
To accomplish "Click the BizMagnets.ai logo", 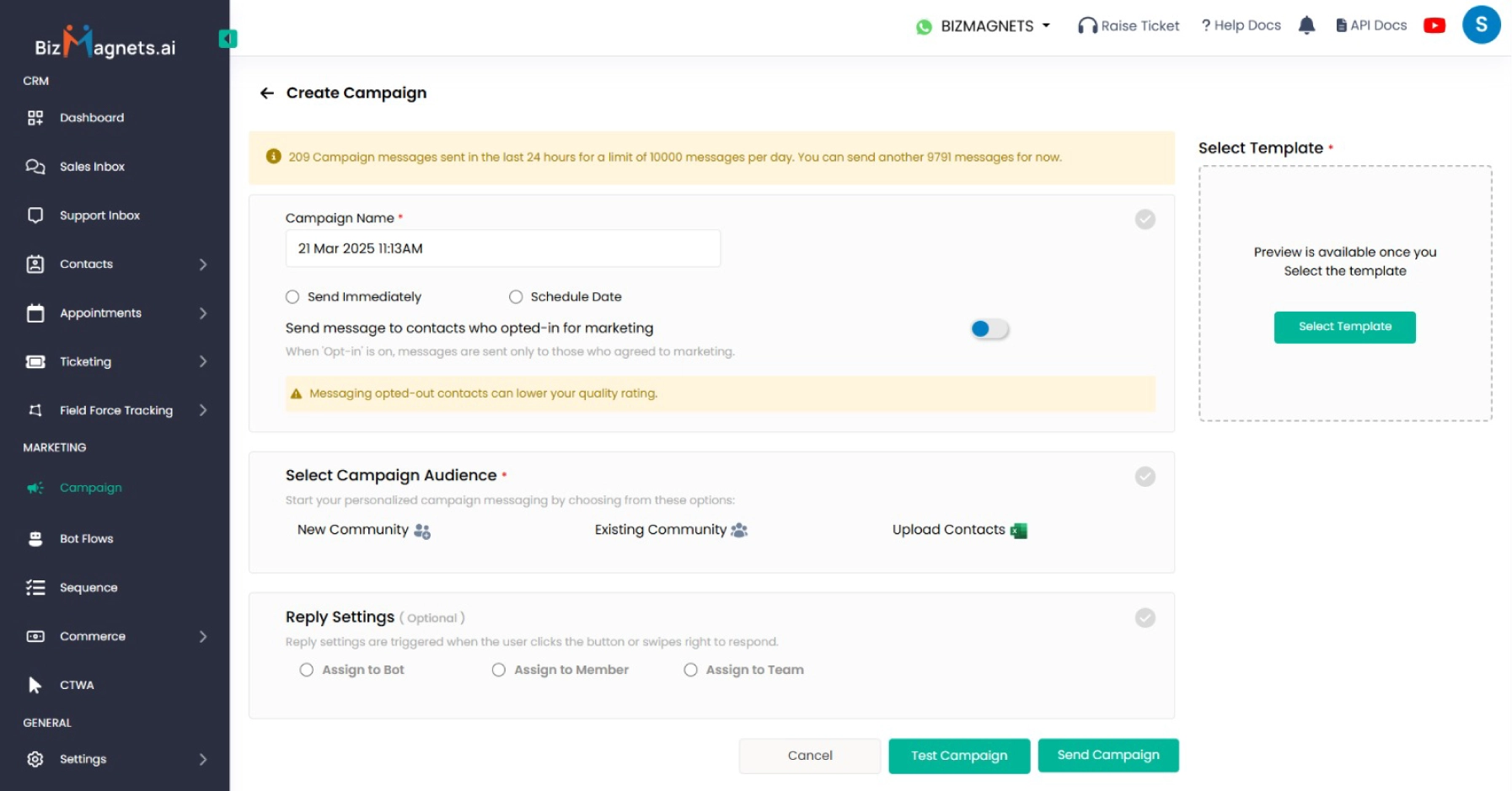I will coord(105,42).
